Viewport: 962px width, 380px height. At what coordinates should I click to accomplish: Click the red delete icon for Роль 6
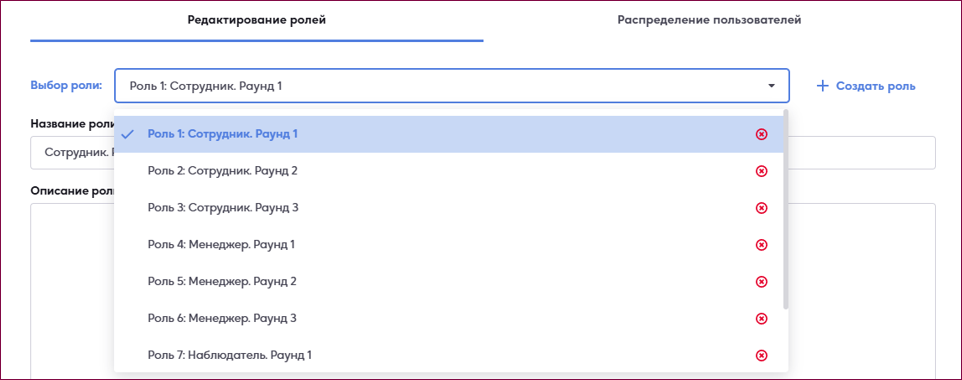(x=761, y=319)
